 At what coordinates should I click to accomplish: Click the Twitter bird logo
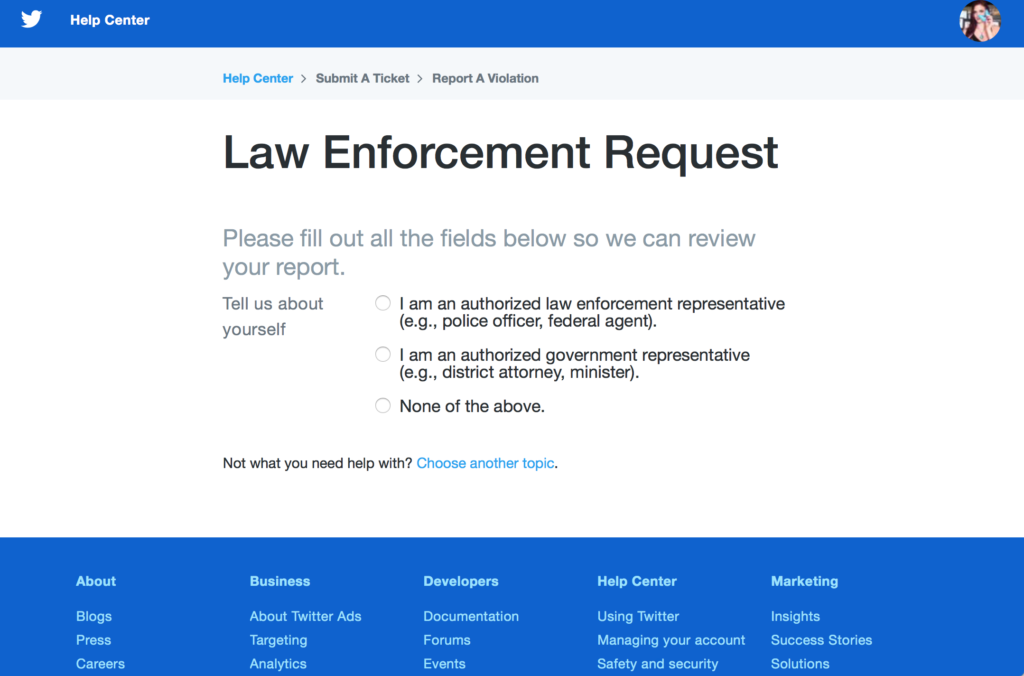[x=31, y=19]
